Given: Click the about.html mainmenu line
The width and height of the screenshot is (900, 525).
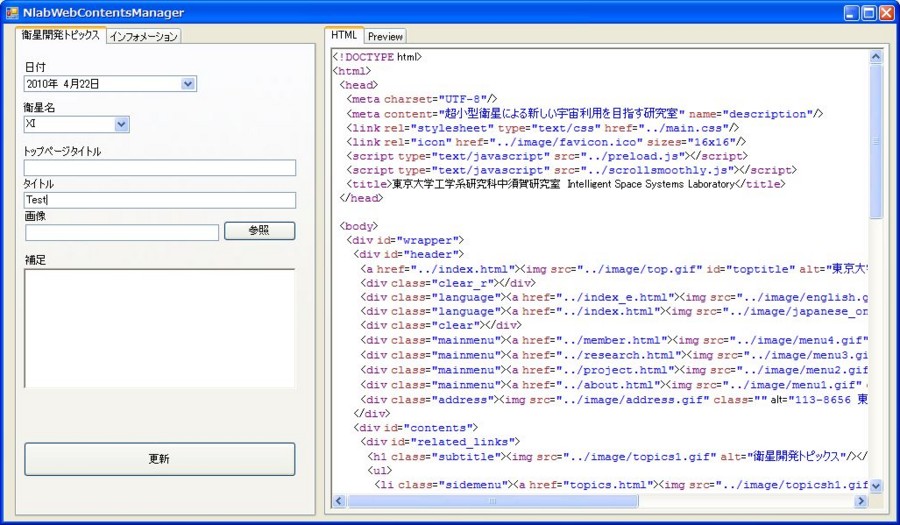Looking at the screenshot, I should pos(614,385).
